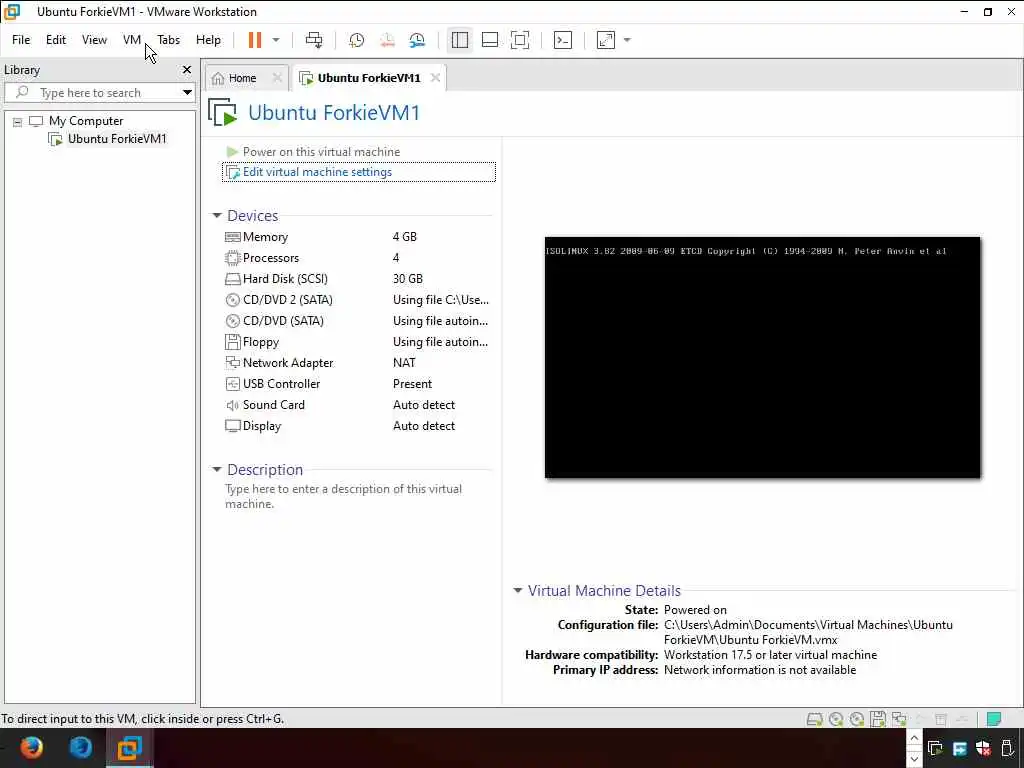Click Edit virtual machine settings
Image resolution: width=1024 pixels, height=768 pixels.
(359, 172)
